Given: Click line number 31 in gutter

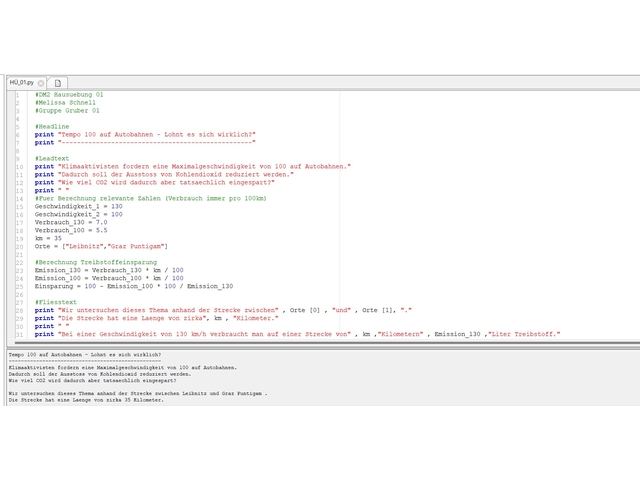Looking at the screenshot, I should point(19,335).
